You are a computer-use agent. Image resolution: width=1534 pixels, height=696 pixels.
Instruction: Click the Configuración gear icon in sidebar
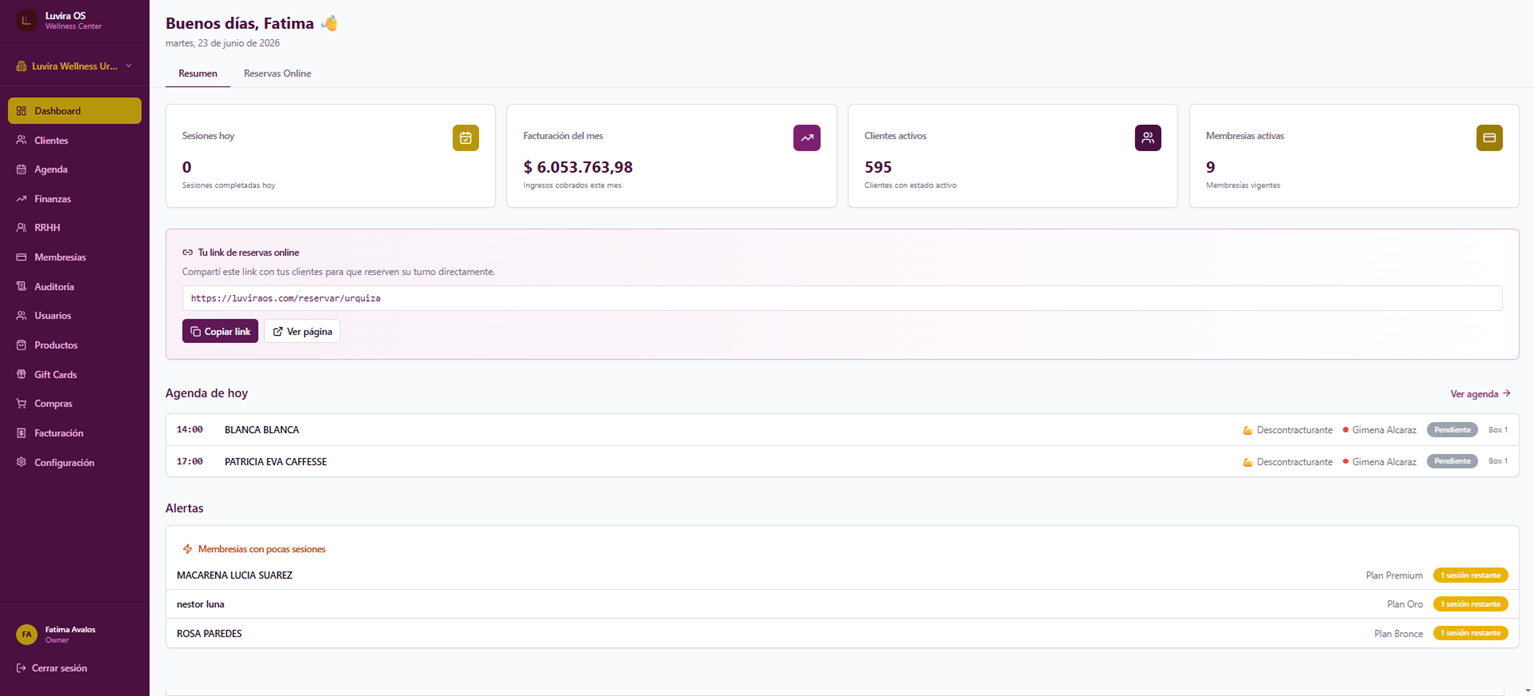tap(21, 462)
